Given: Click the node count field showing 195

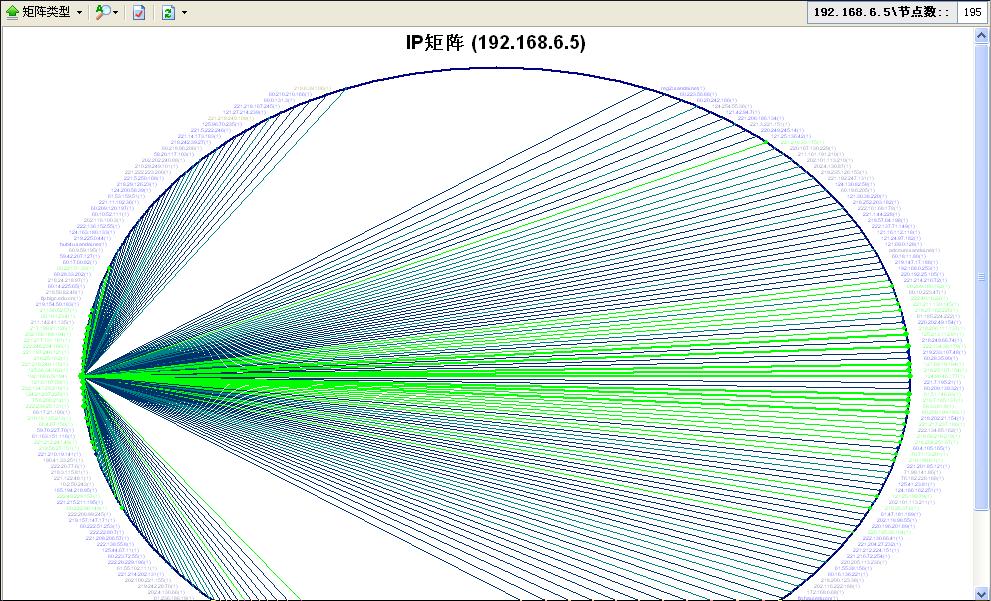Looking at the screenshot, I should point(971,12).
